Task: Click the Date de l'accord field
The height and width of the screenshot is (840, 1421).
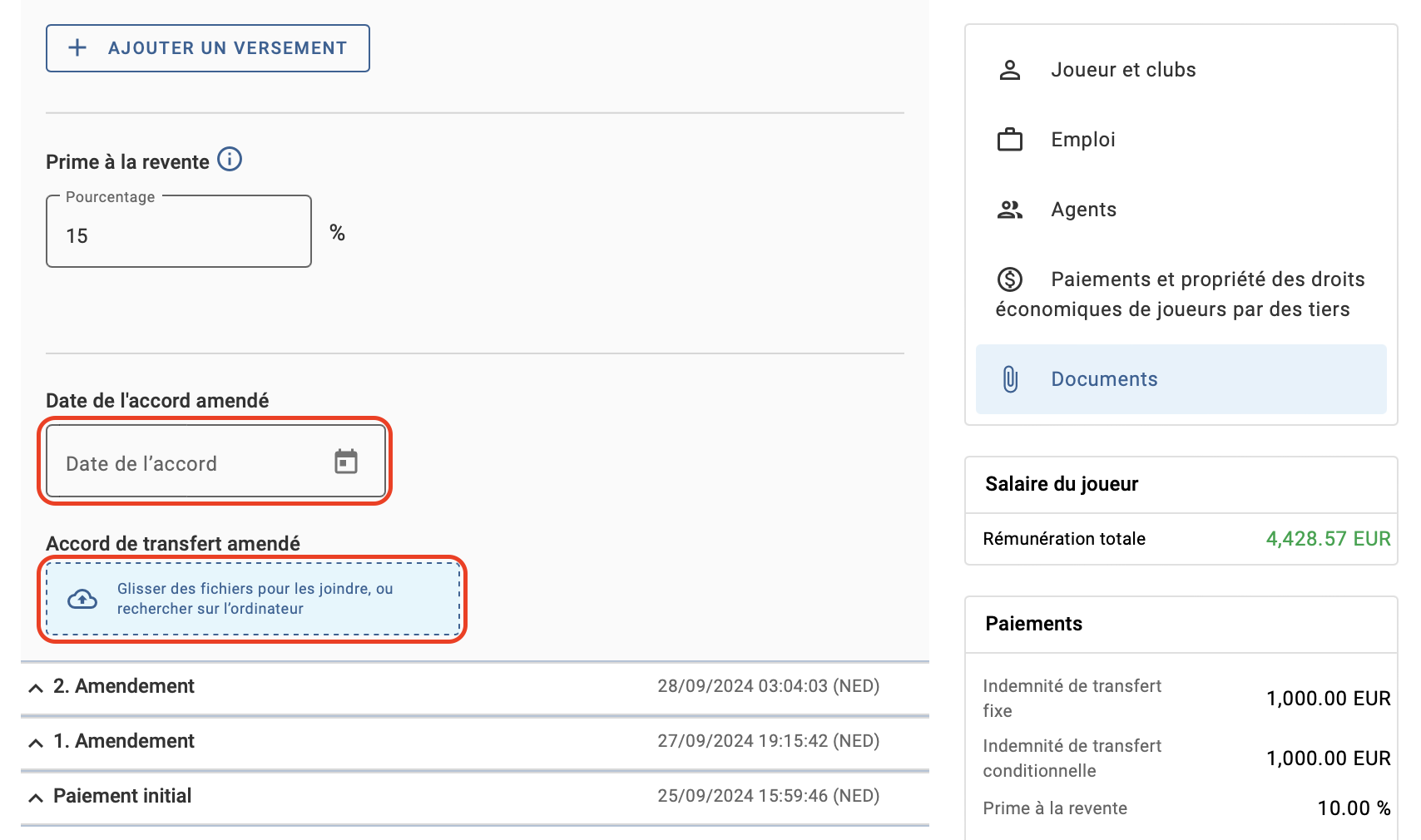Action: 216,462
